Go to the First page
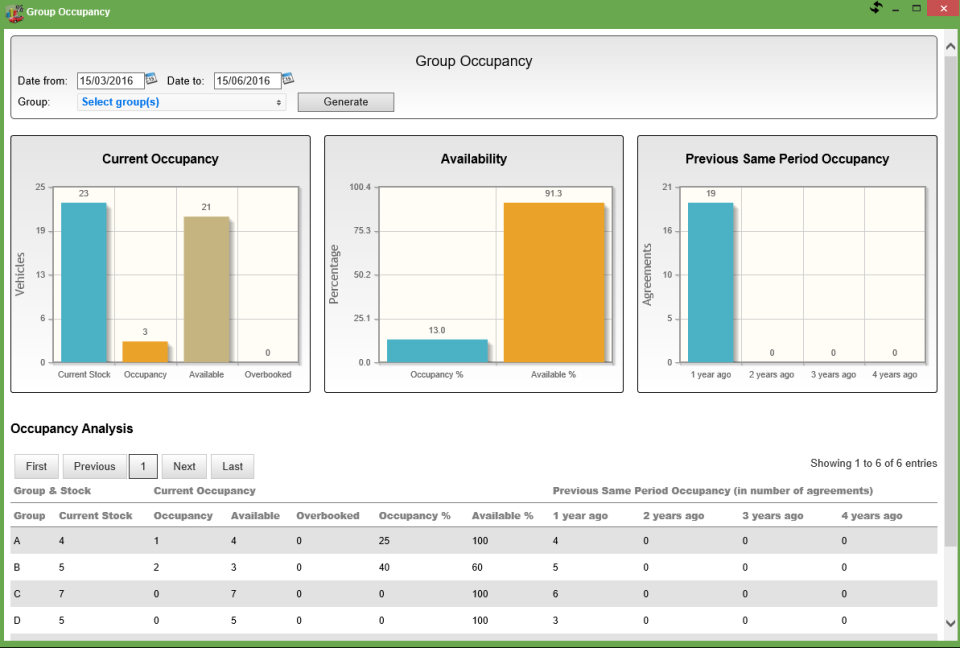Image resolution: width=960 pixels, height=648 pixels. pyautogui.click(x=36, y=466)
